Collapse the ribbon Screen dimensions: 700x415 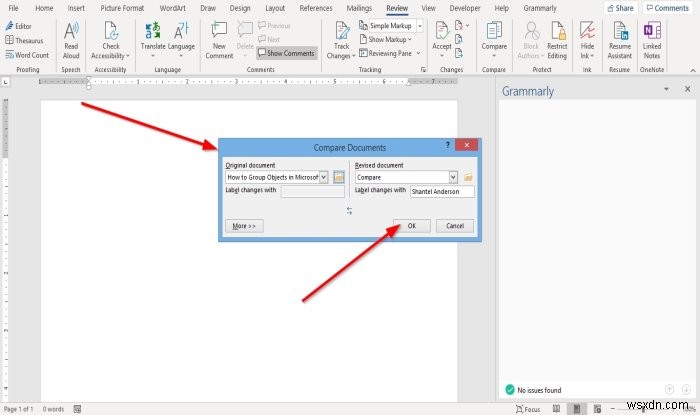click(693, 70)
